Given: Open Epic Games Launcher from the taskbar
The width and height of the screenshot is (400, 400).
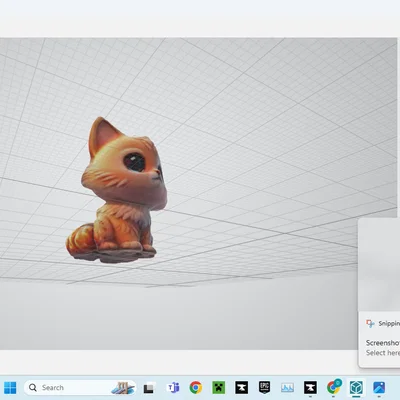Looking at the screenshot, I should tap(264, 388).
